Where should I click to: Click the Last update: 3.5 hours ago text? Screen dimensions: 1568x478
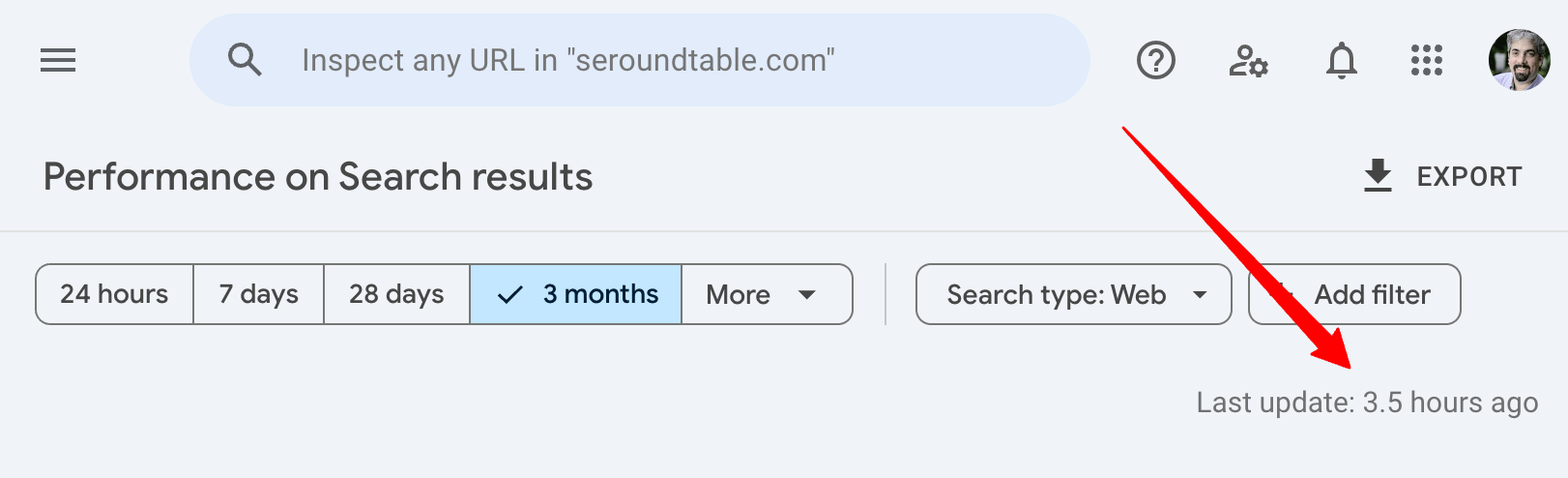[1367, 403]
